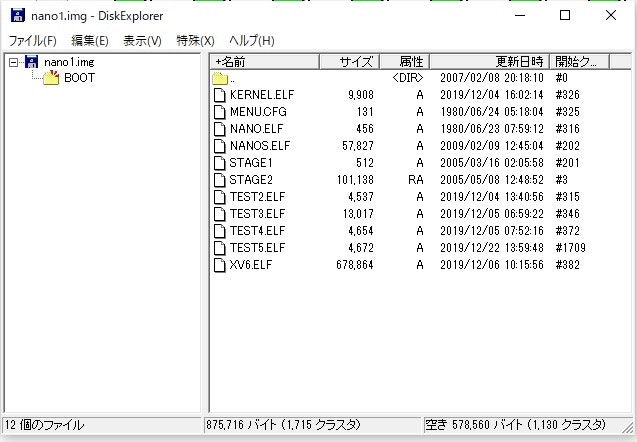This screenshot has height=442, width=637.
Task: Click start cluster #1709
Action: (570, 248)
